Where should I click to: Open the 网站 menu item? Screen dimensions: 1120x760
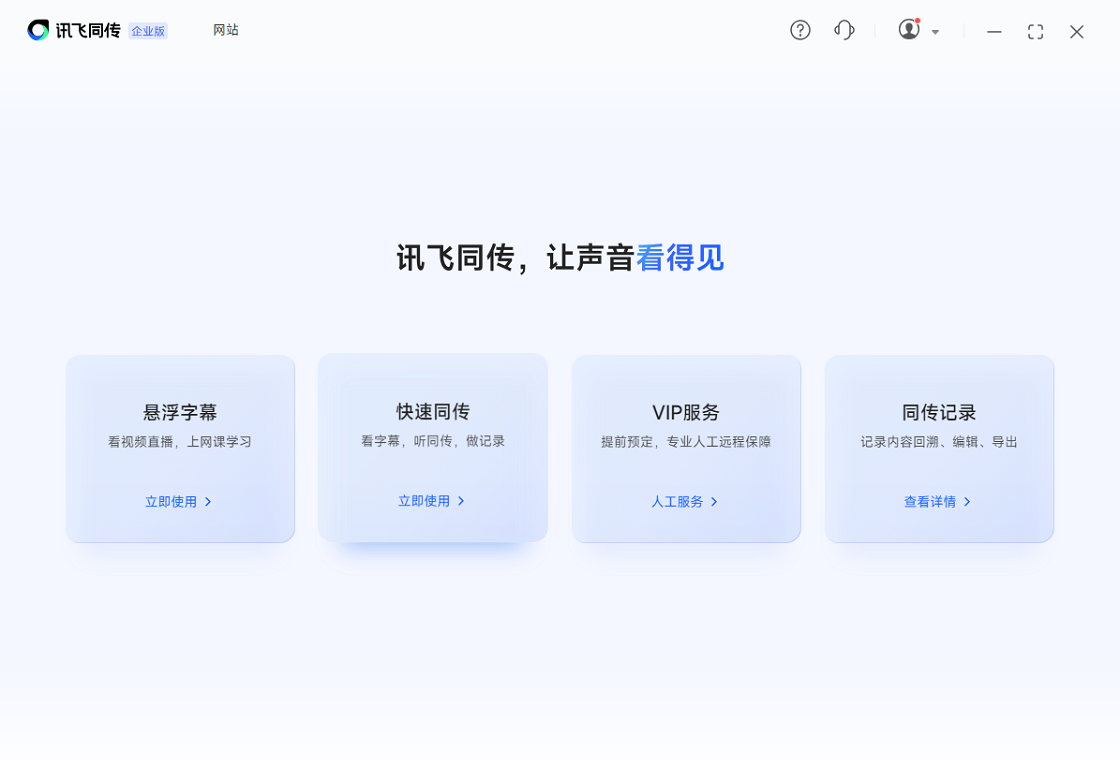226,30
